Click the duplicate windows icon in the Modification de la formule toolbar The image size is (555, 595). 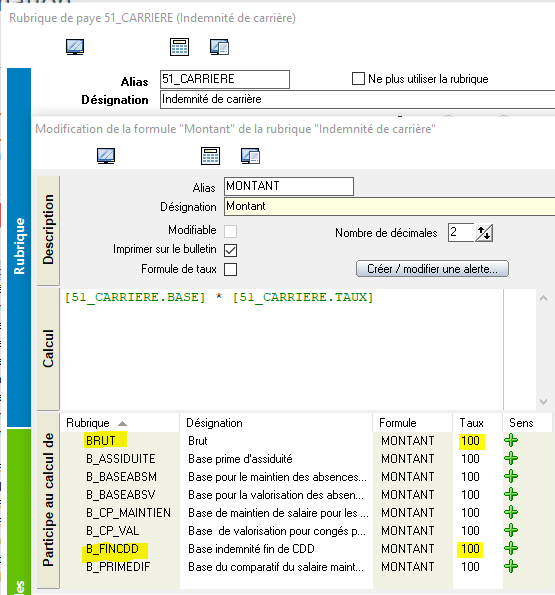(x=250, y=156)
